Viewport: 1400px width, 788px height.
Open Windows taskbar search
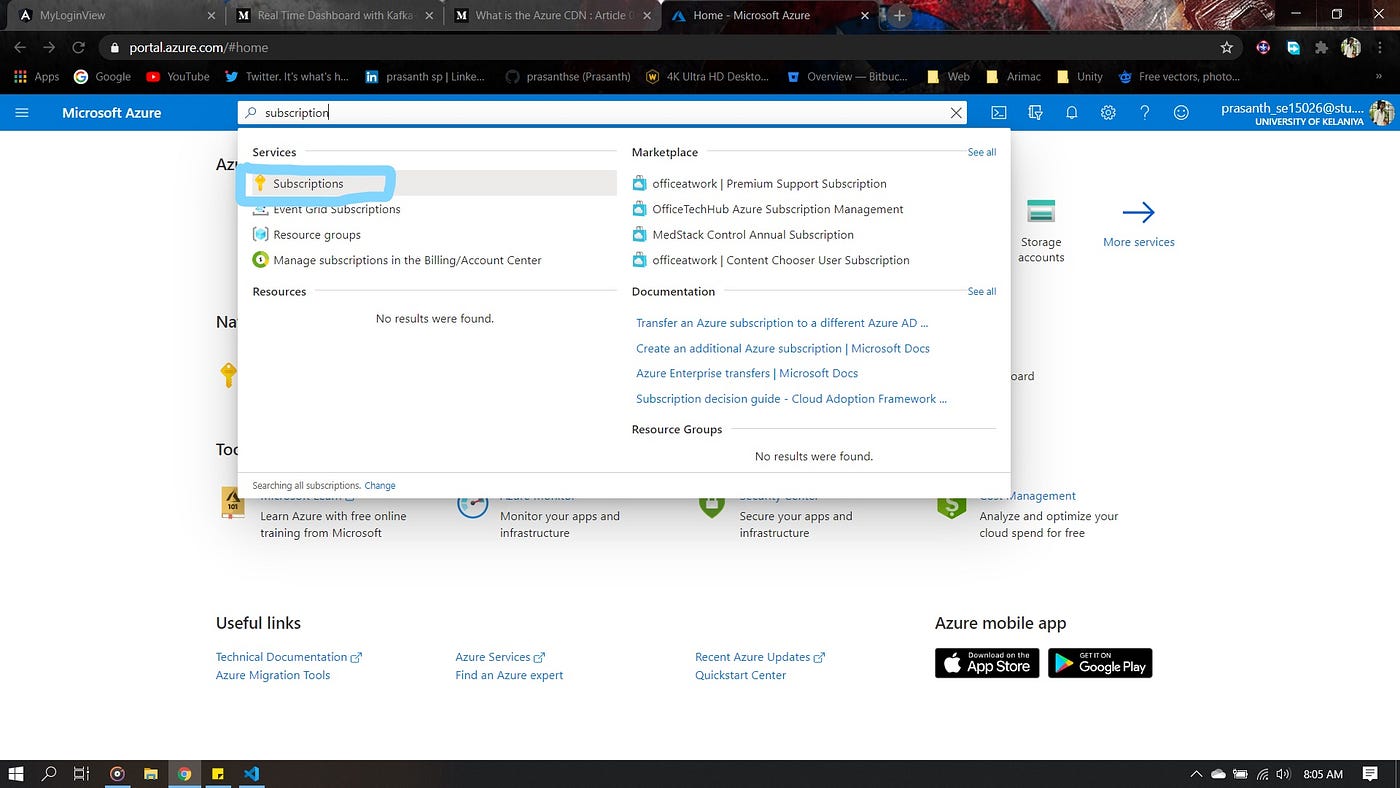coord(49,774)
